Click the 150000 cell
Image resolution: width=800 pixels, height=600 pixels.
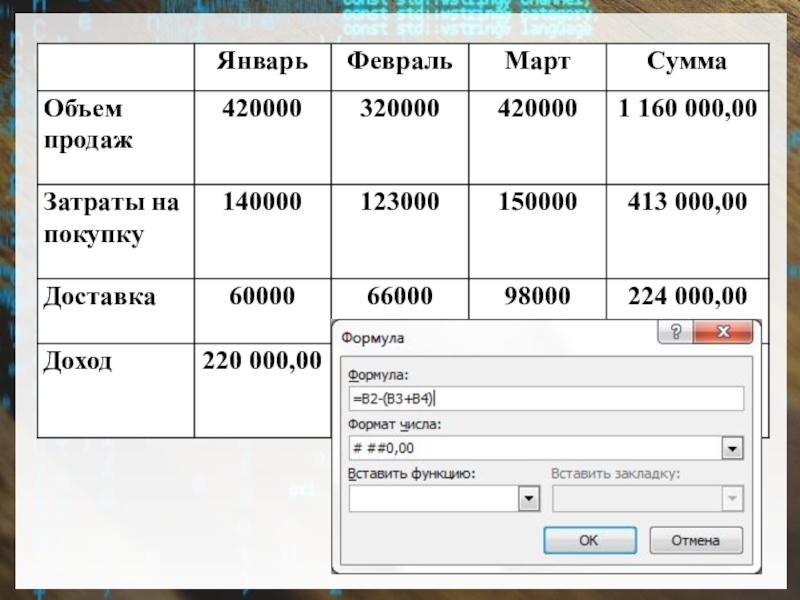538,232
